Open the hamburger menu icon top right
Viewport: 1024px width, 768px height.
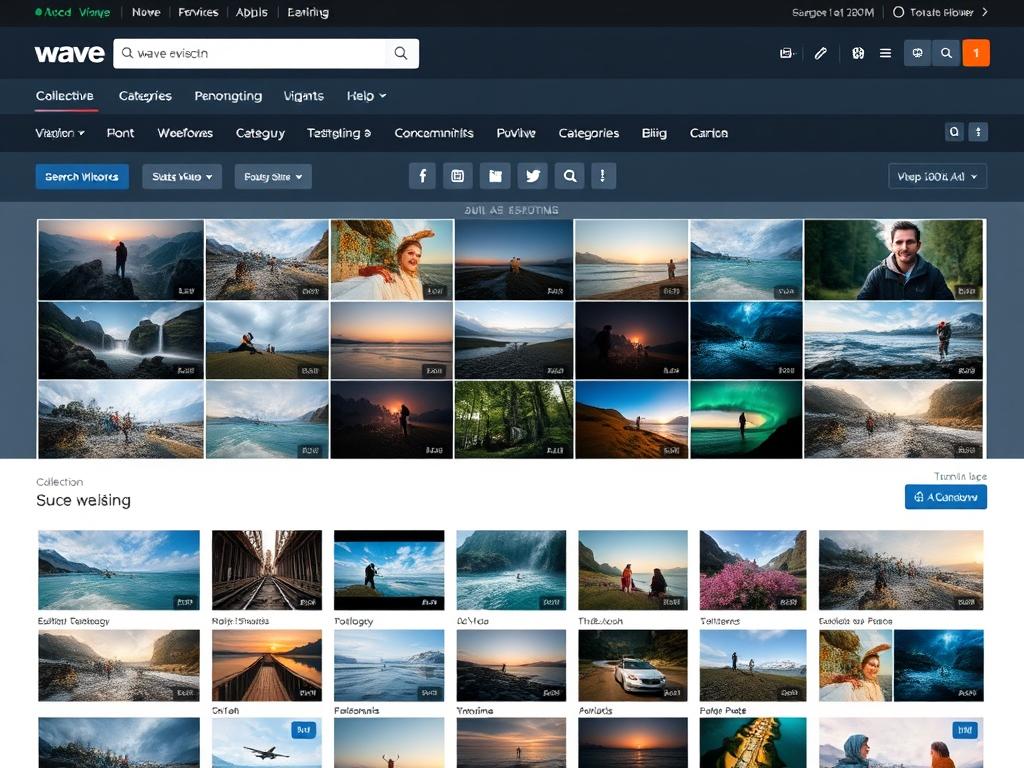885,52
